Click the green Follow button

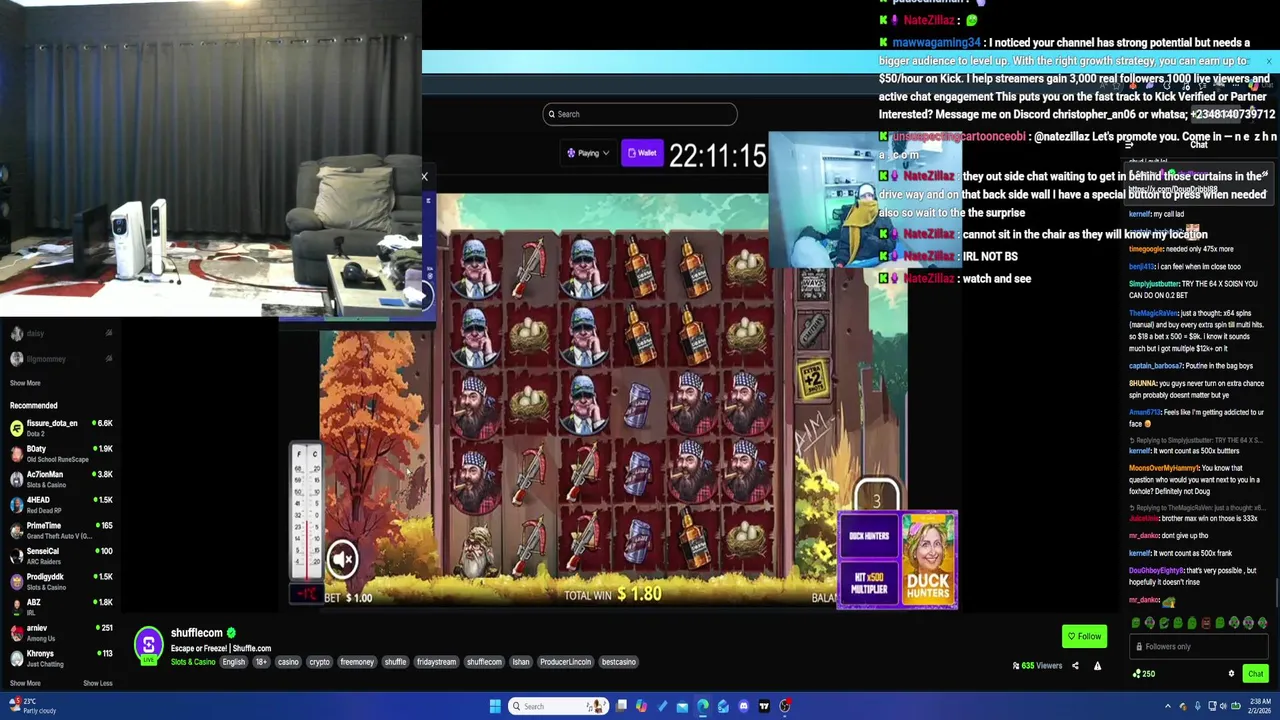pyautogui.click(x=1085, y=636)
